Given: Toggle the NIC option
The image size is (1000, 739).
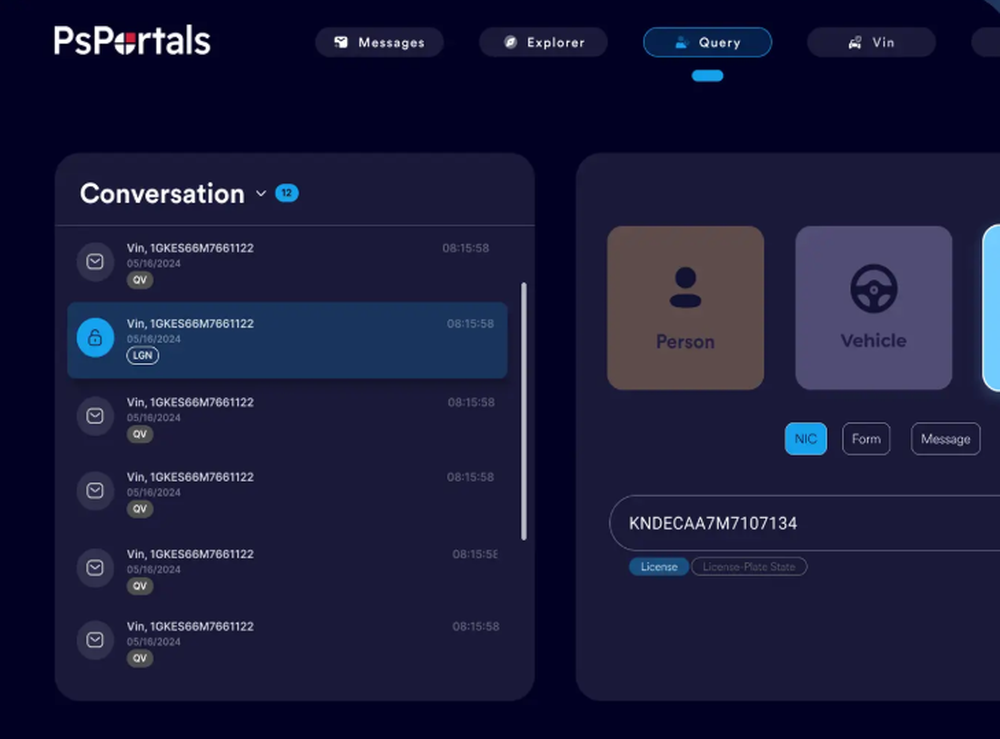Looking at the screenshot, I should tap(806, 438).
